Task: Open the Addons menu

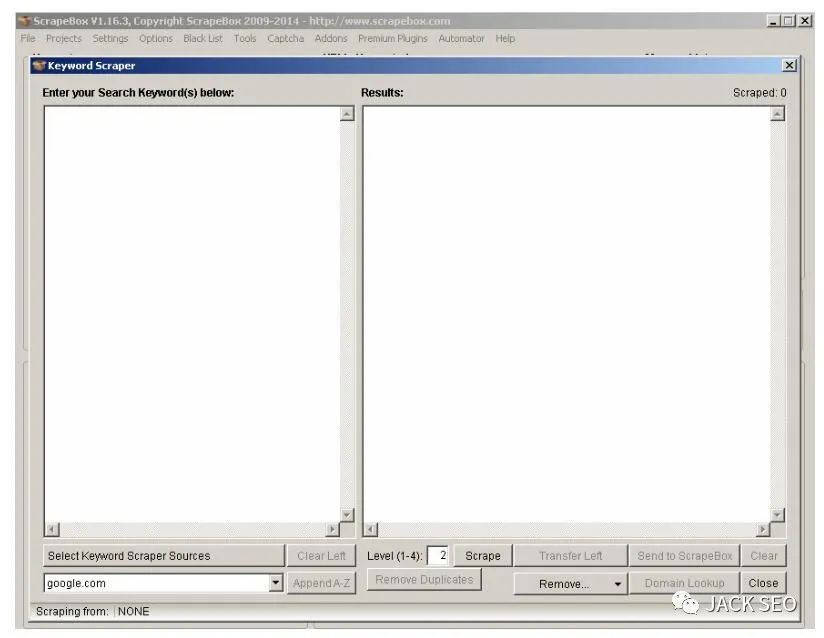Action: click(331, 38)
